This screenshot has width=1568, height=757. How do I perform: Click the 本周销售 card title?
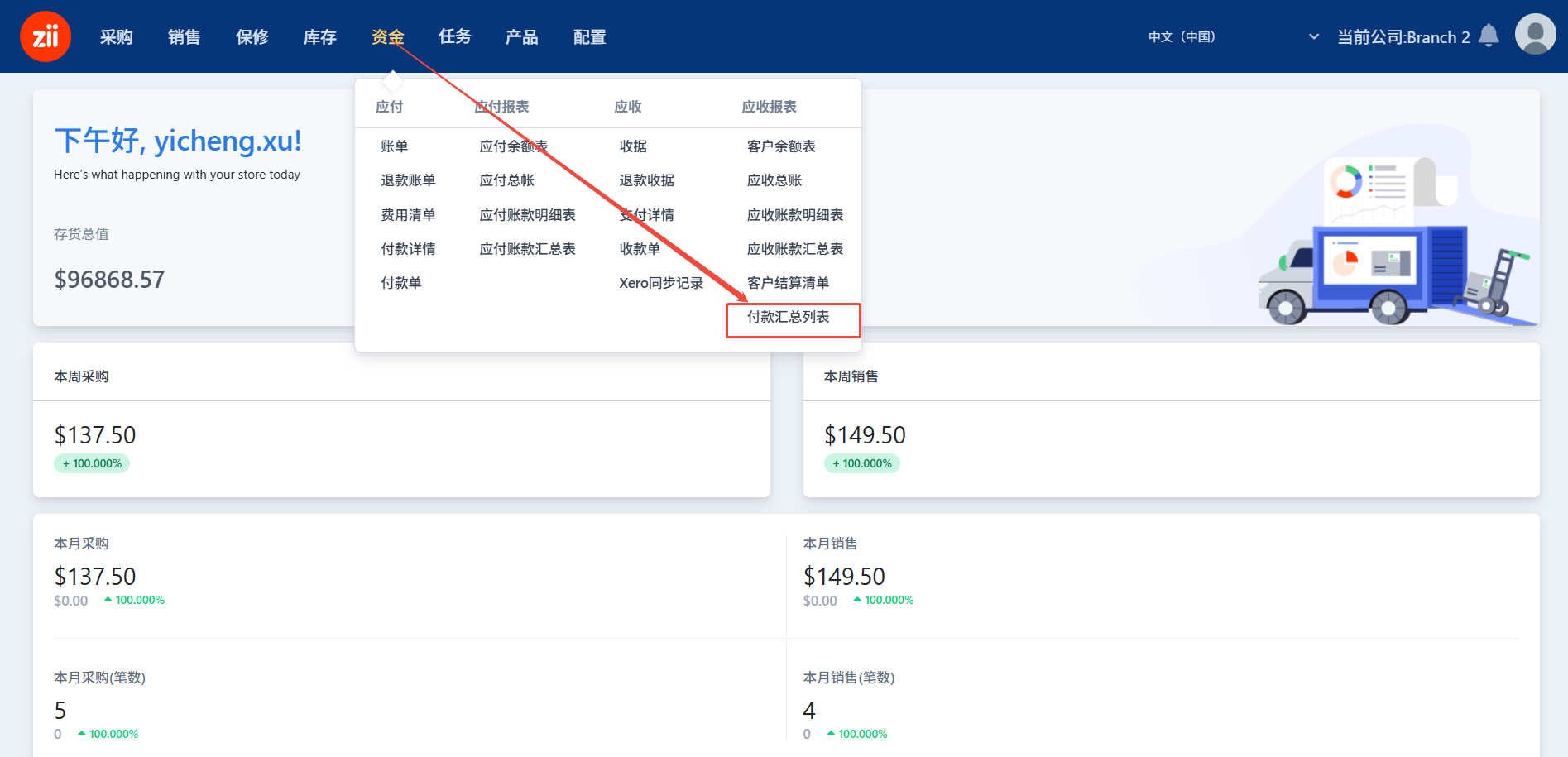[851, 376]
